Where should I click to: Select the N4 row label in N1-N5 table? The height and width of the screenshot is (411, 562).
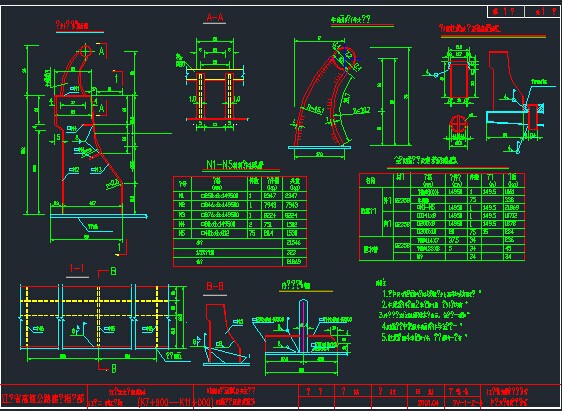[182, 224]
